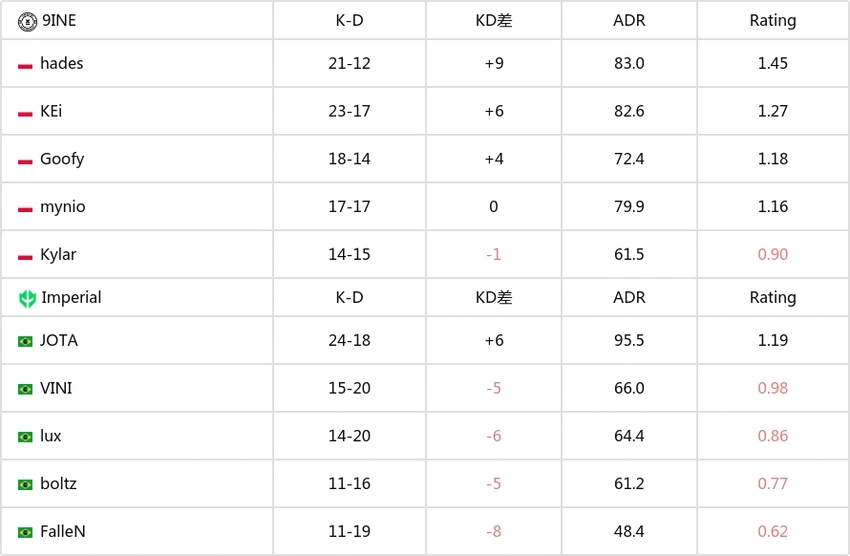The width and height of the screenshot is (850, 556).
Task: Click JOTA's 1.19 rating value
Action: [773, 340]
